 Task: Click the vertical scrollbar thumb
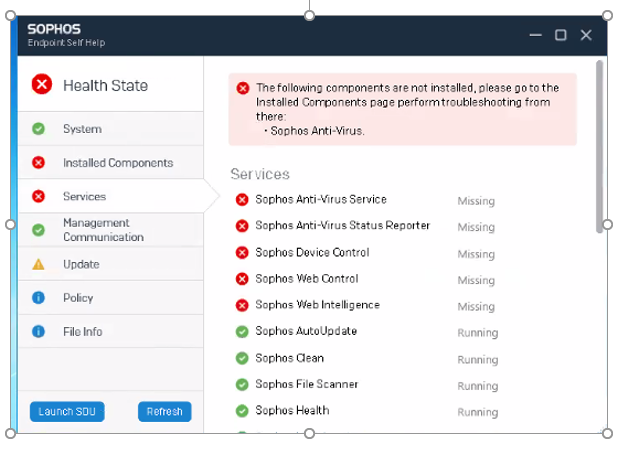599,146
